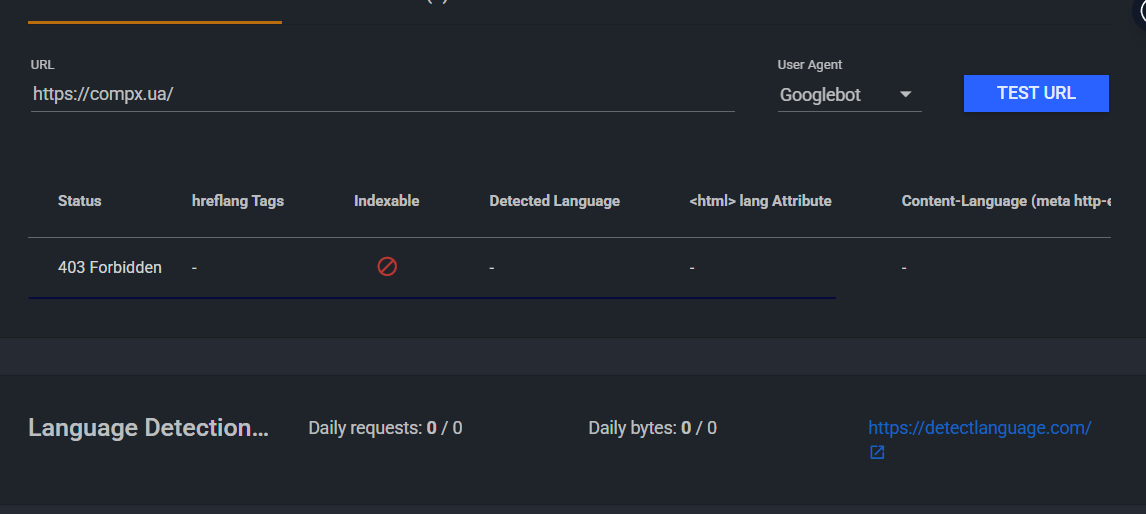The width and height of the screenshot is (1146, 514).
Task: Click the dash under Detected Language
Action: click(492, 268)
